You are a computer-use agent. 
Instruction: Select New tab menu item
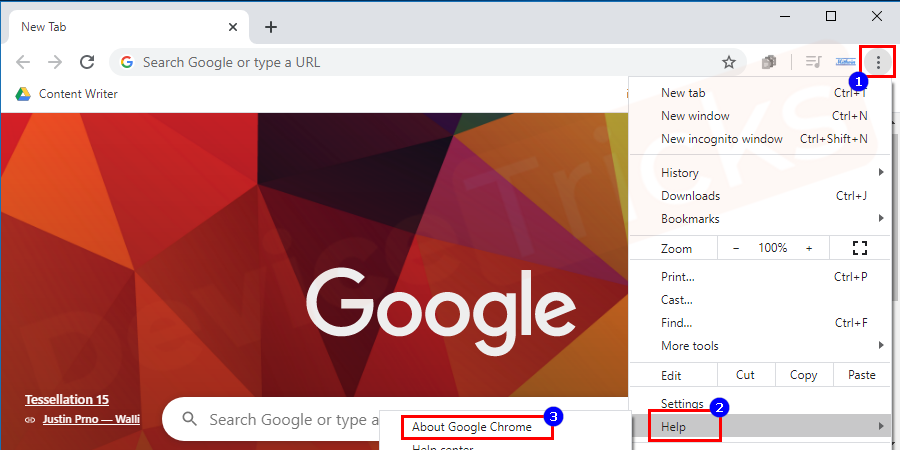point(760,93)
